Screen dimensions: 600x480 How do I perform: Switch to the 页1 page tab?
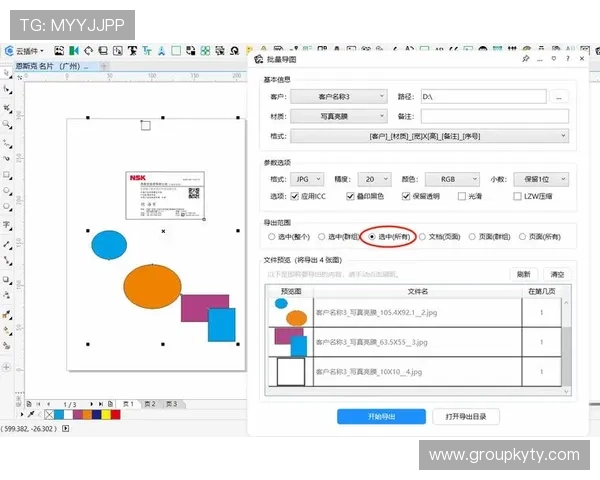128,404
